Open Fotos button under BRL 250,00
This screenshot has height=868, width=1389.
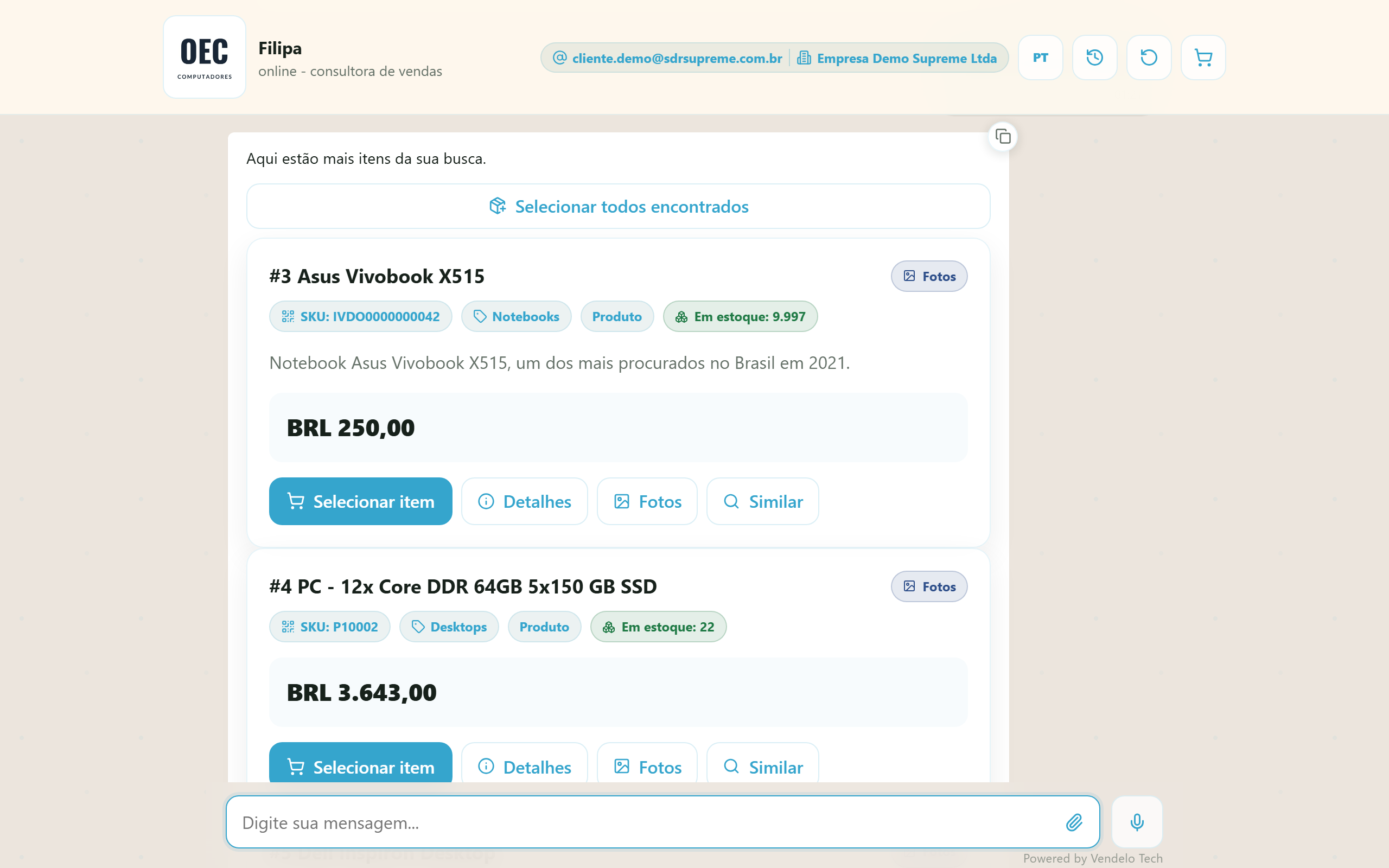pos(647,501)
